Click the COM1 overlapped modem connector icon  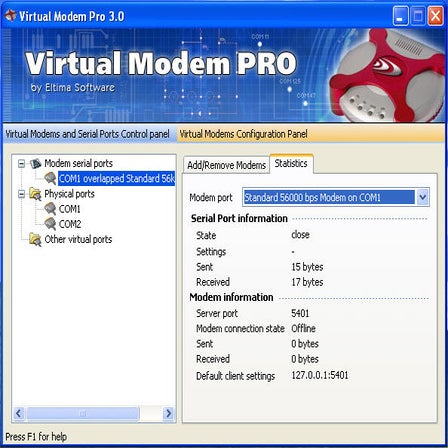pyautogui.click(x=50, y=178)
